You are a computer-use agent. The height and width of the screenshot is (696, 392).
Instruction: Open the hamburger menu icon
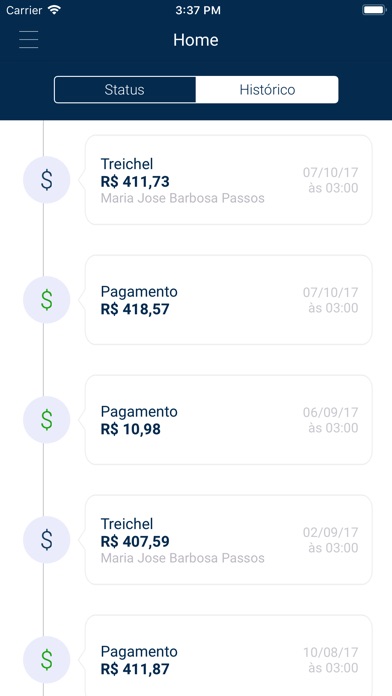[29, 40]
